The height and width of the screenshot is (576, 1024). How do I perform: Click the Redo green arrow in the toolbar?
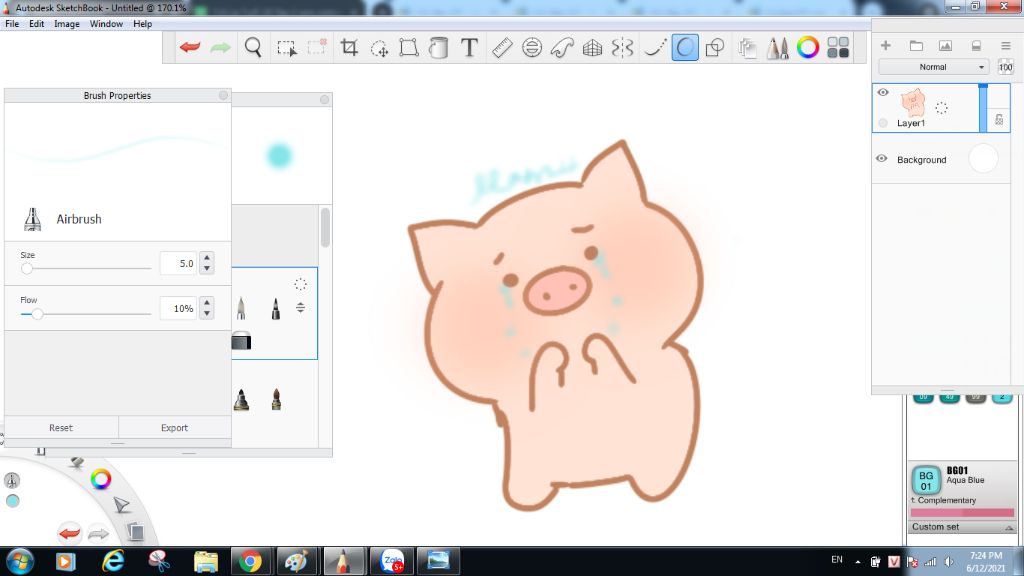[221, 48]
